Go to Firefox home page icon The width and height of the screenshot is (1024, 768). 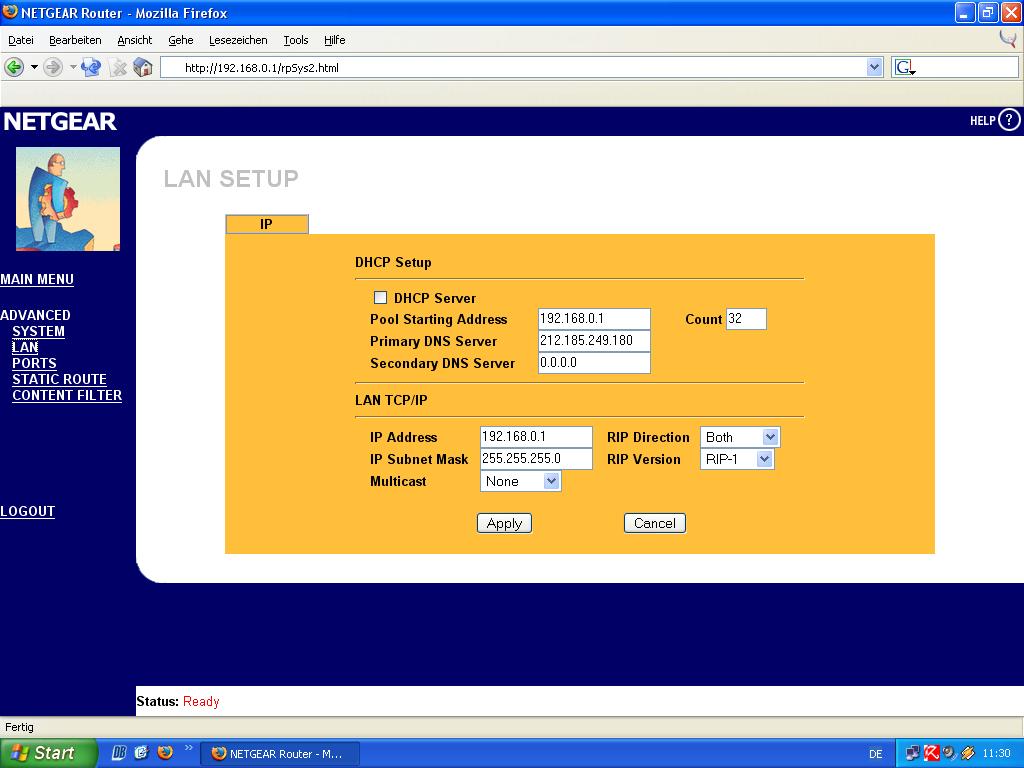pos(143,67)
